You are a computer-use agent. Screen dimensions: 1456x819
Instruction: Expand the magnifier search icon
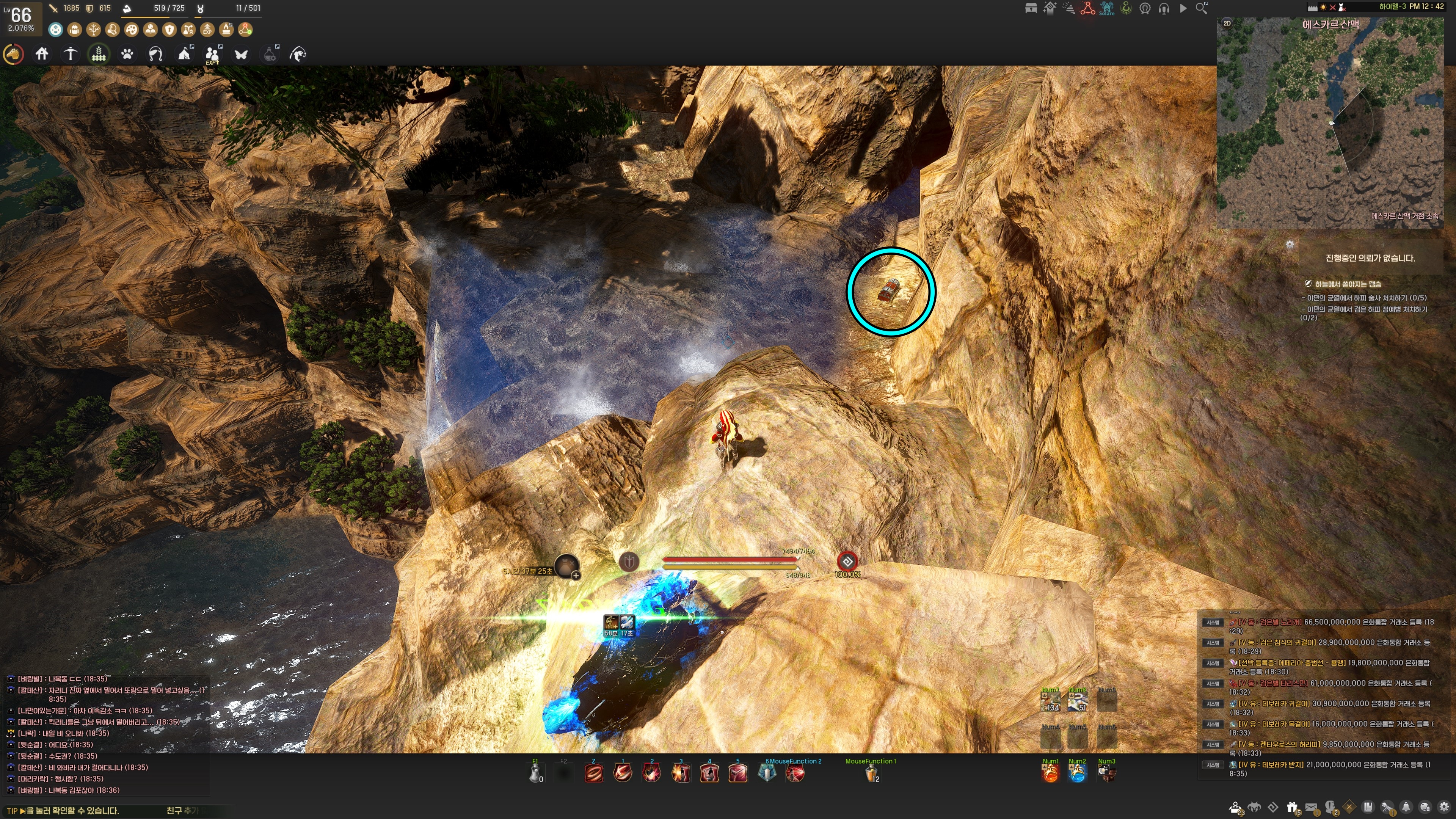tap(1202, 8)
